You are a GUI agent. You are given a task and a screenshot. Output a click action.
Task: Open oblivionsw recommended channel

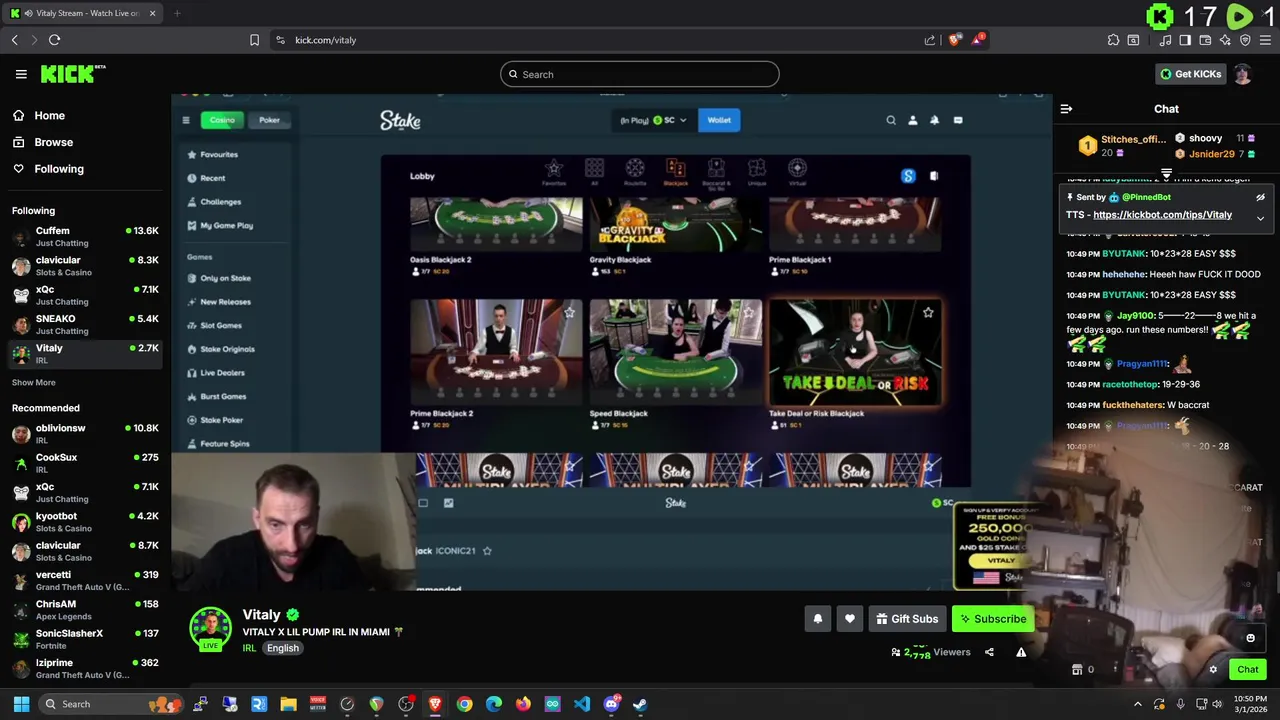[85, 433]
